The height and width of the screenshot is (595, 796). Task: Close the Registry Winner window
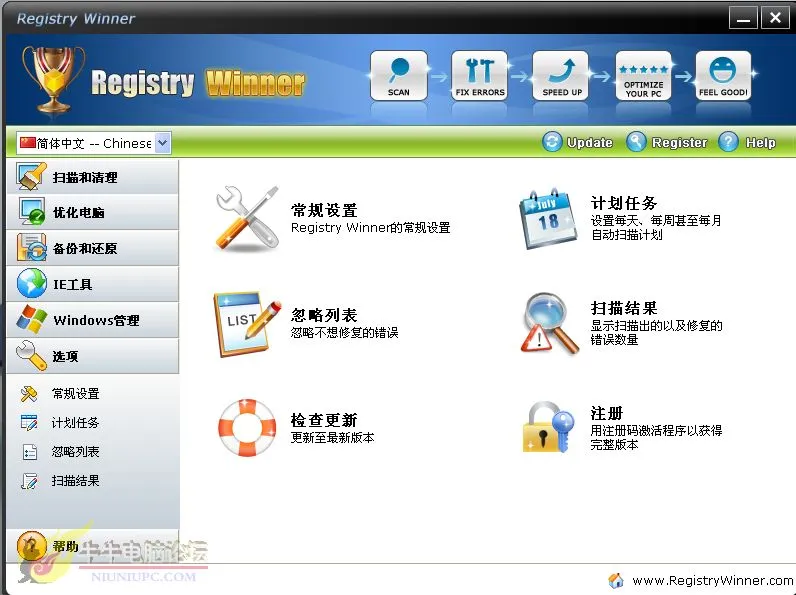click(x=775, y=18)
